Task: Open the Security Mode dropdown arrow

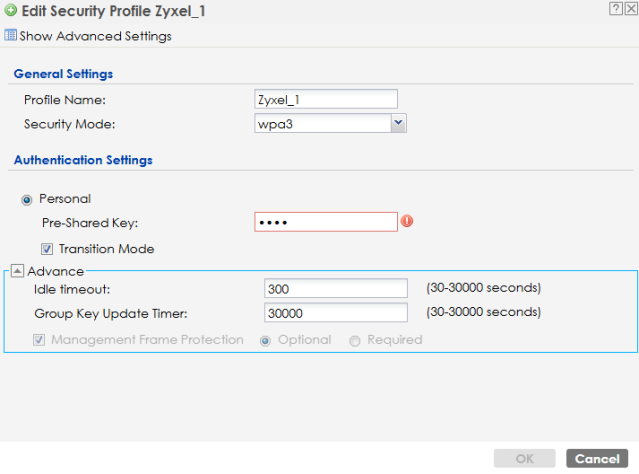Action: pos(398,123)
